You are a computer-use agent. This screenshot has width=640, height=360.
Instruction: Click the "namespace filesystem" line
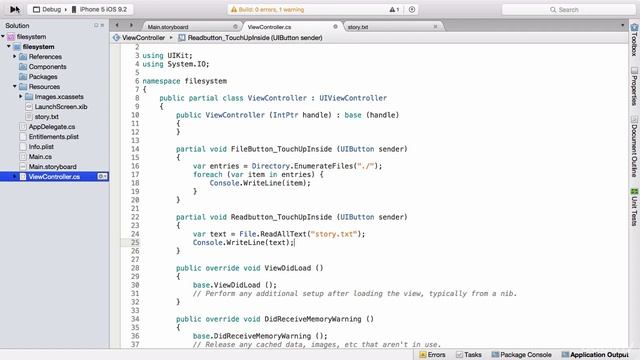point(184,81)
